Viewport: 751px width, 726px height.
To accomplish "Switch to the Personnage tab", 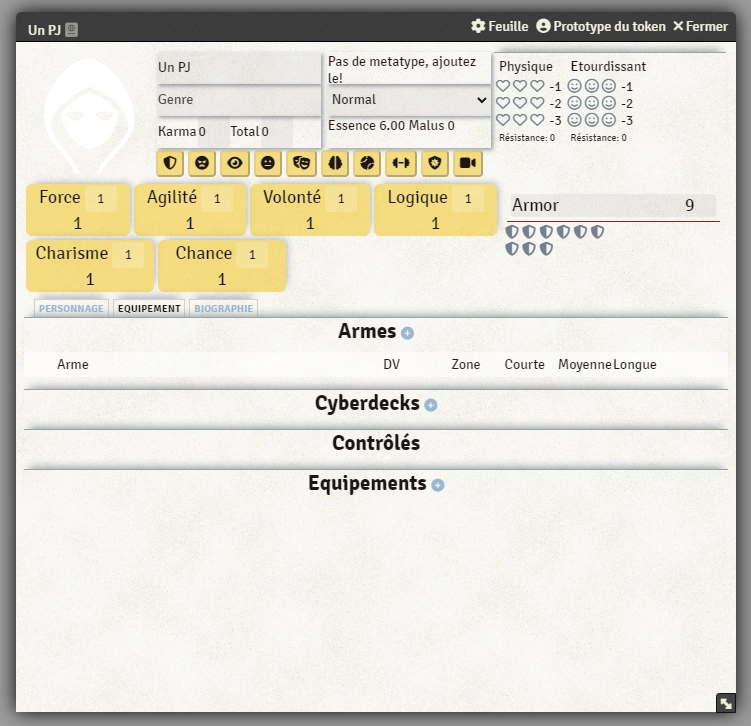I will tap(71, 308).
